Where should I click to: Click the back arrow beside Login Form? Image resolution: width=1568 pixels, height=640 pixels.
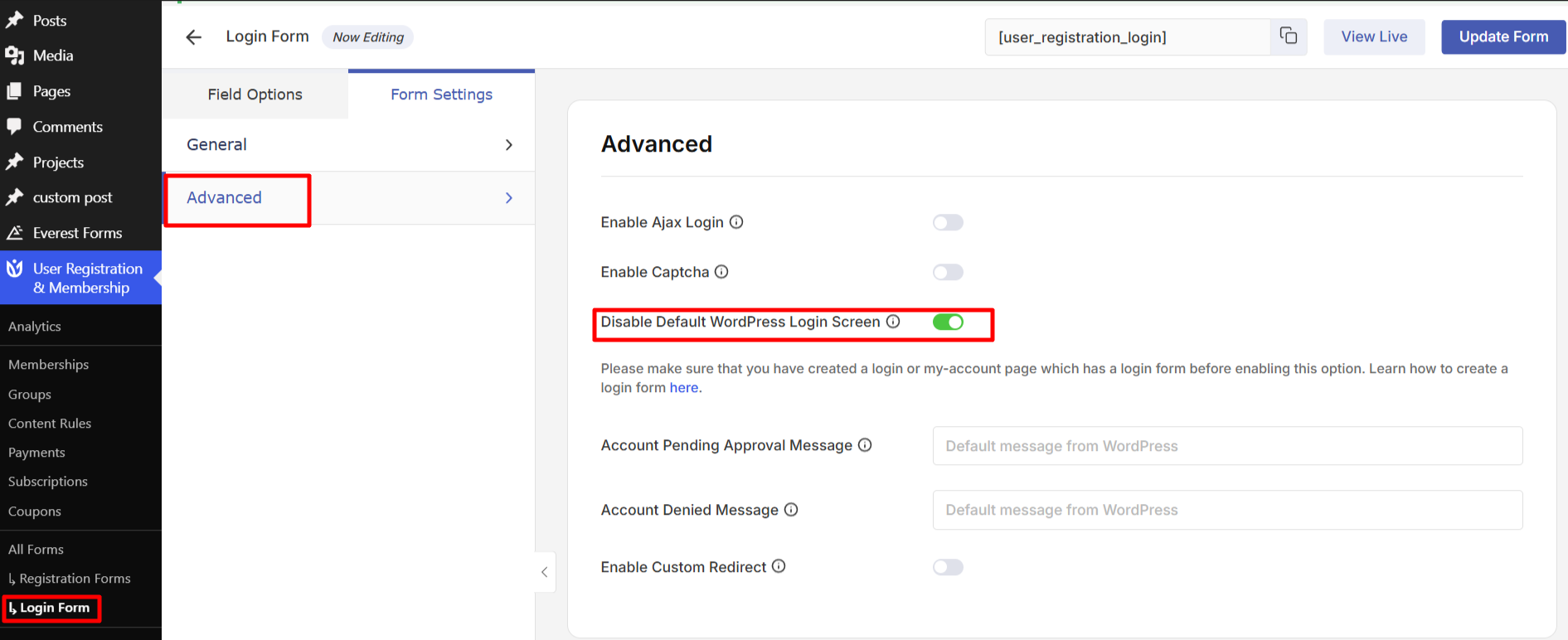coord(194,37)
